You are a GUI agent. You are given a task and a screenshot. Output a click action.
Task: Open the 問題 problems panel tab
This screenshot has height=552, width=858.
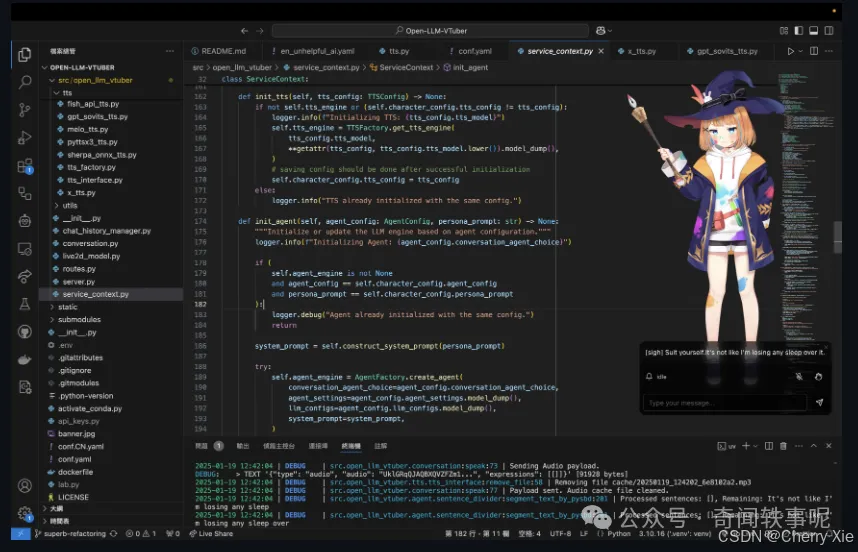coord(201,446)
